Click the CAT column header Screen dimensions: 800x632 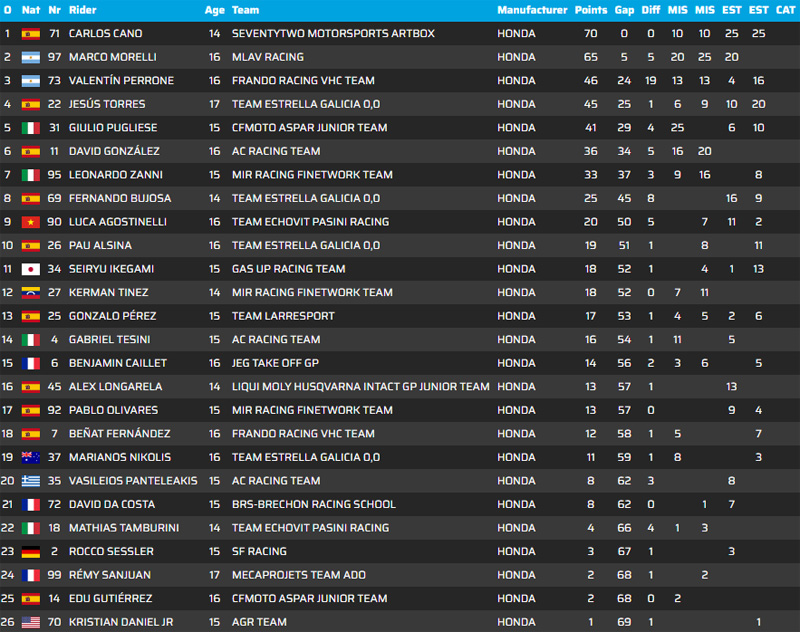coord(786,10)
